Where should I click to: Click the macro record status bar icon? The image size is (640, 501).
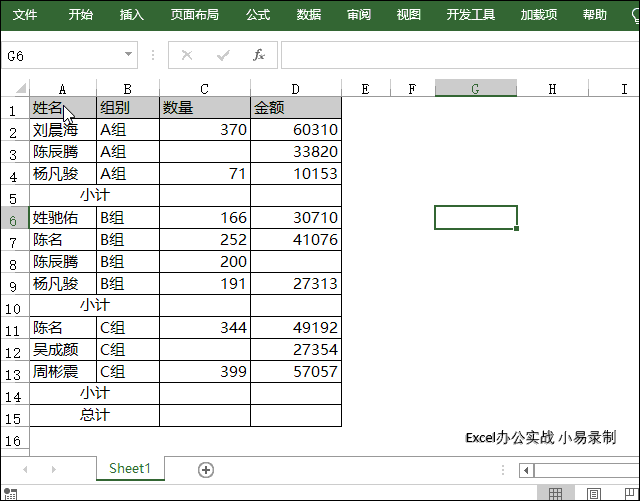[x=10, y=494]
